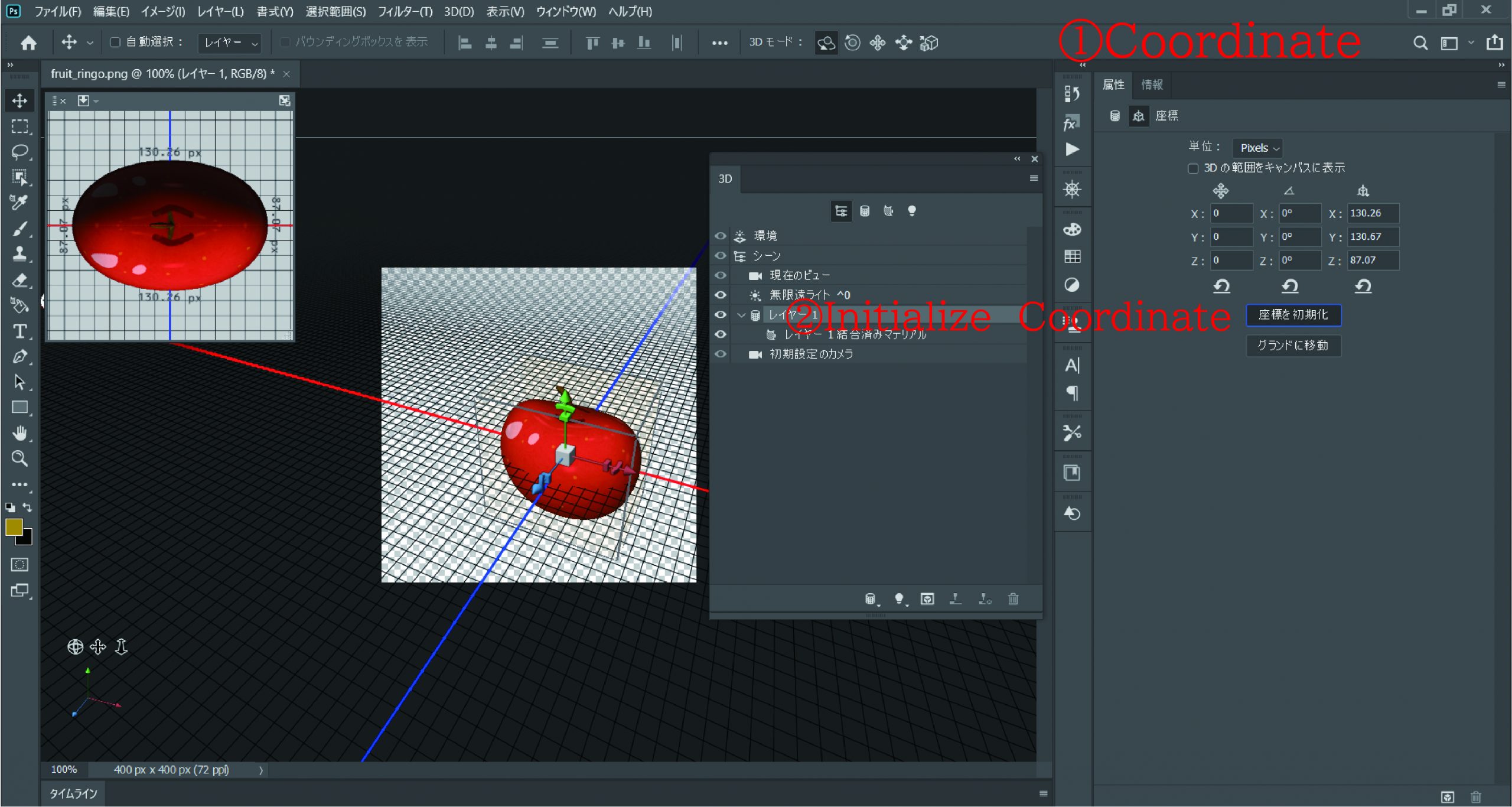Click the 3D pan camera icon
This screenshot has height=807, width=1512.
878,42
